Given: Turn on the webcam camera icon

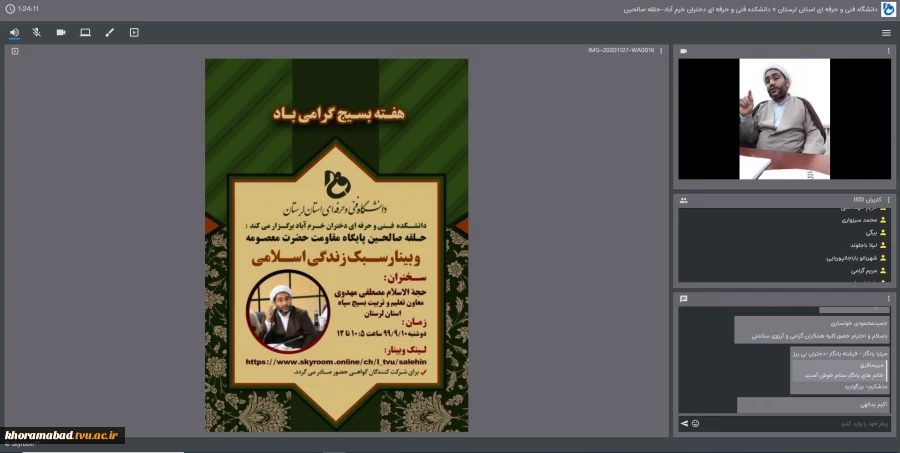Looking at the screenshot, I should pyautogui.click(x=61, y=33).
